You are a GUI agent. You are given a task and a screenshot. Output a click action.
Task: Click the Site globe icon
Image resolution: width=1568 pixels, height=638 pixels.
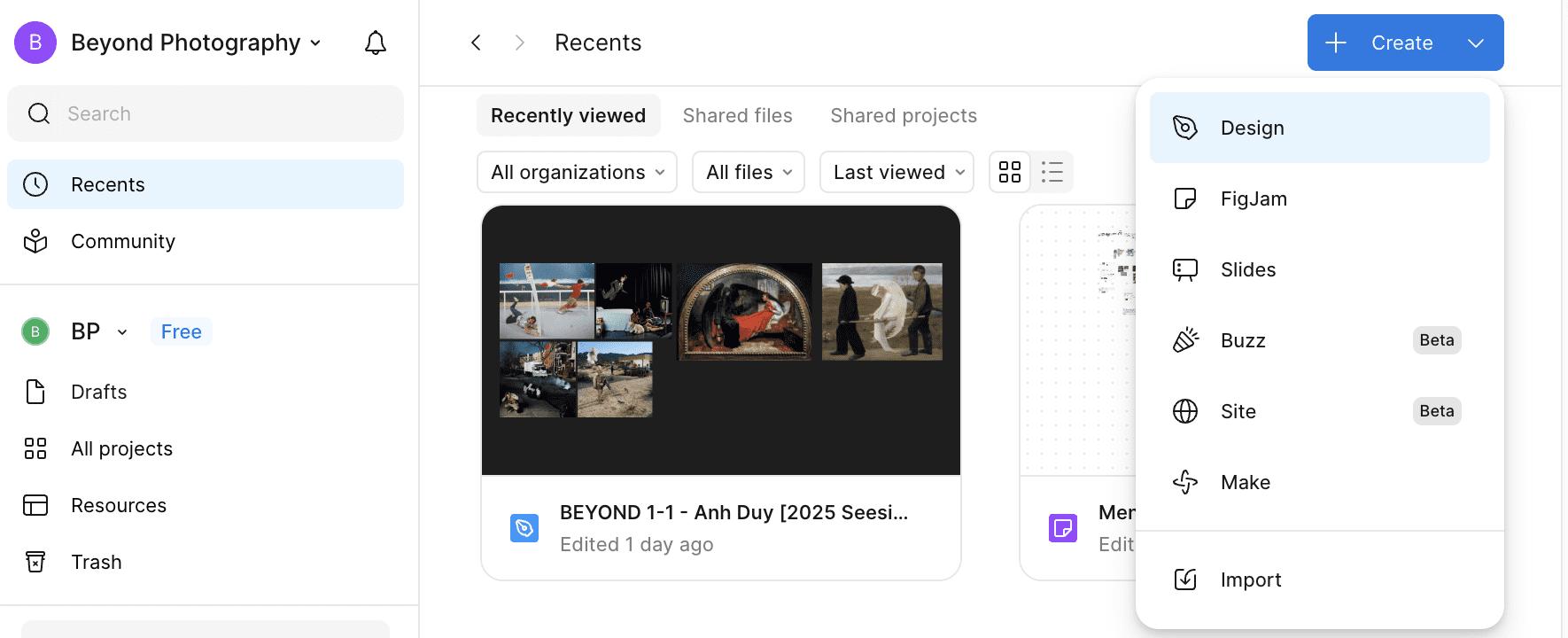pos(1185,411)
